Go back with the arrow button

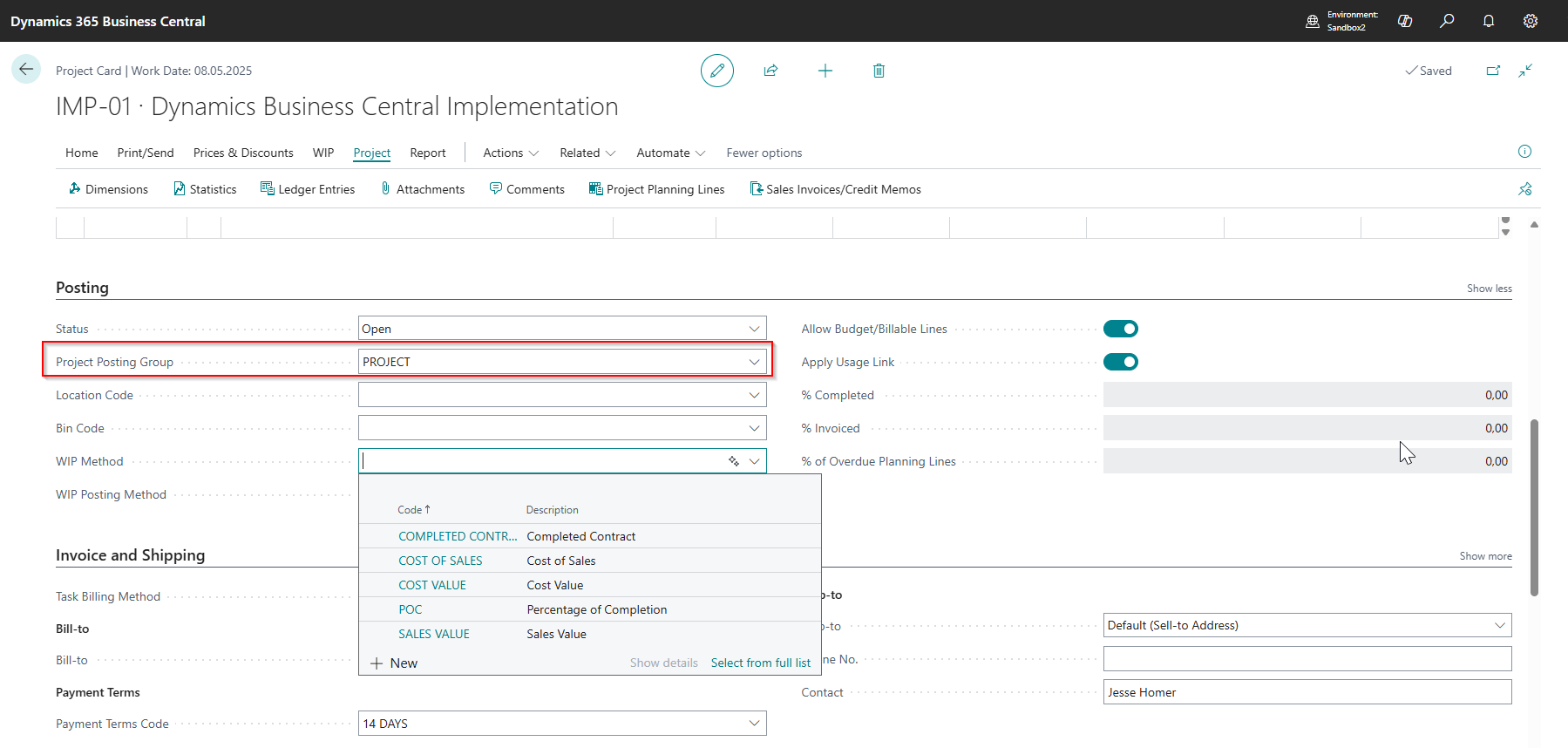coord(26,69)
